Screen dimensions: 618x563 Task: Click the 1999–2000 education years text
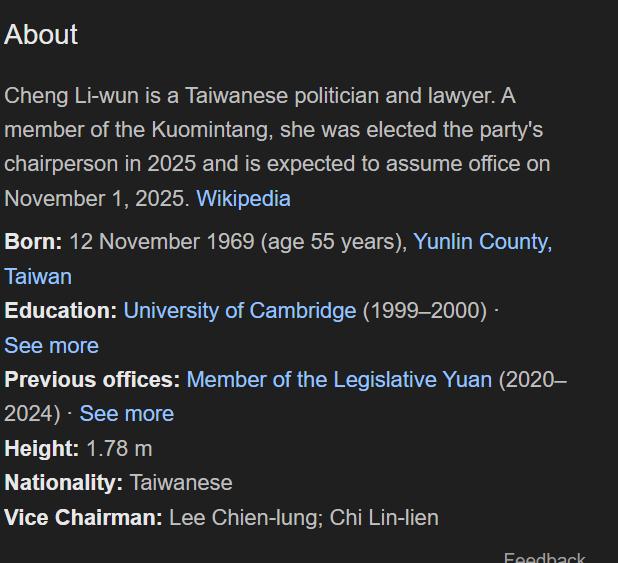(424, 311)
